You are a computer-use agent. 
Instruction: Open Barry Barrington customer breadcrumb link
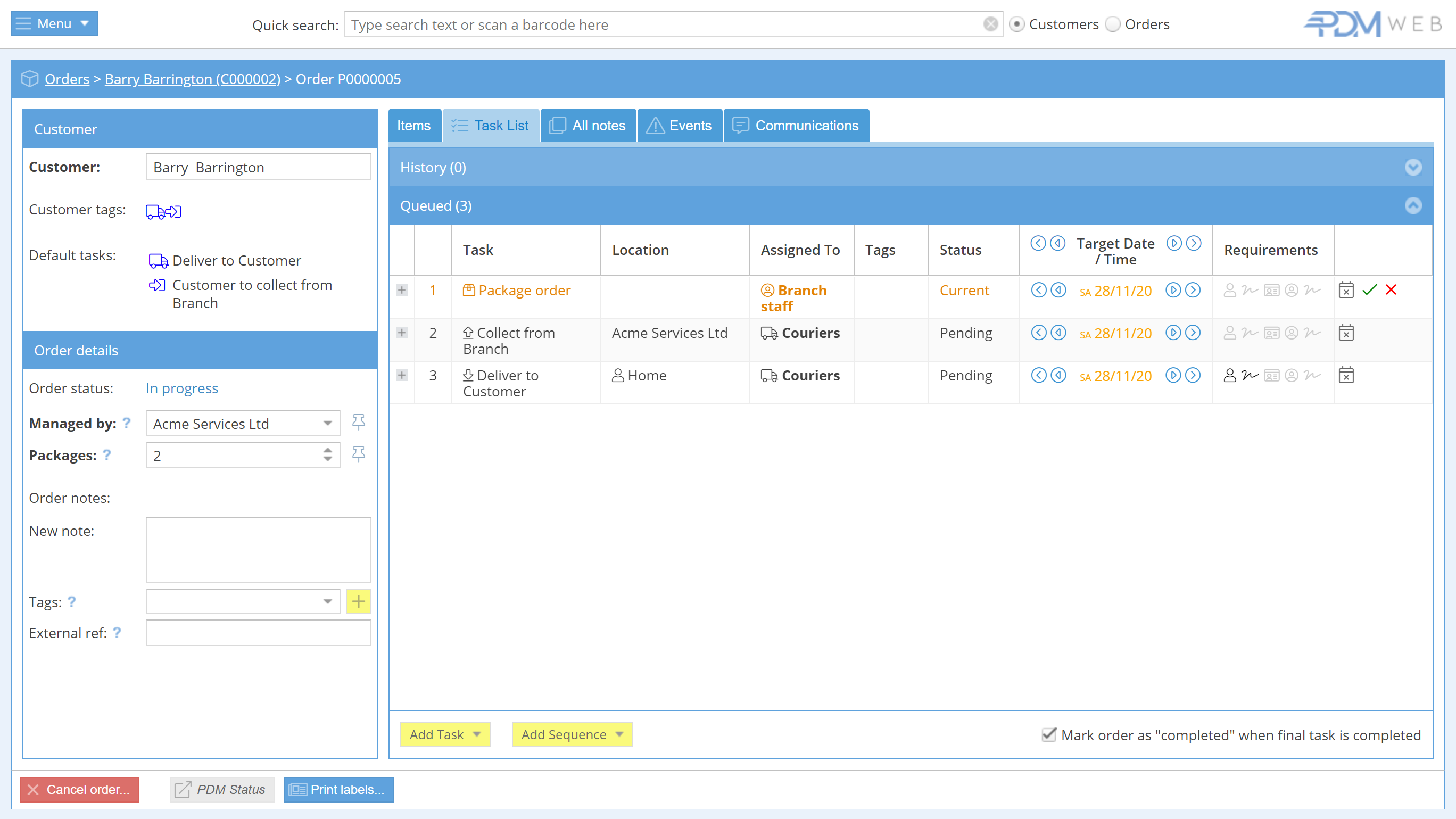pyautogui.click(x=192, y=79)
